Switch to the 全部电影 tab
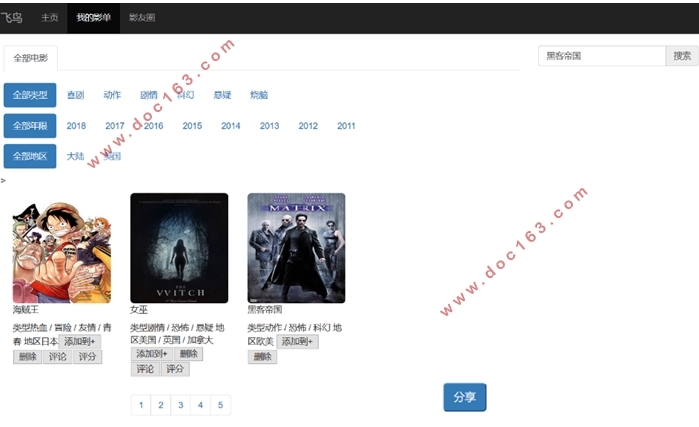The width and height of the screenshot is (699, 427). click(x=31, y=58)
